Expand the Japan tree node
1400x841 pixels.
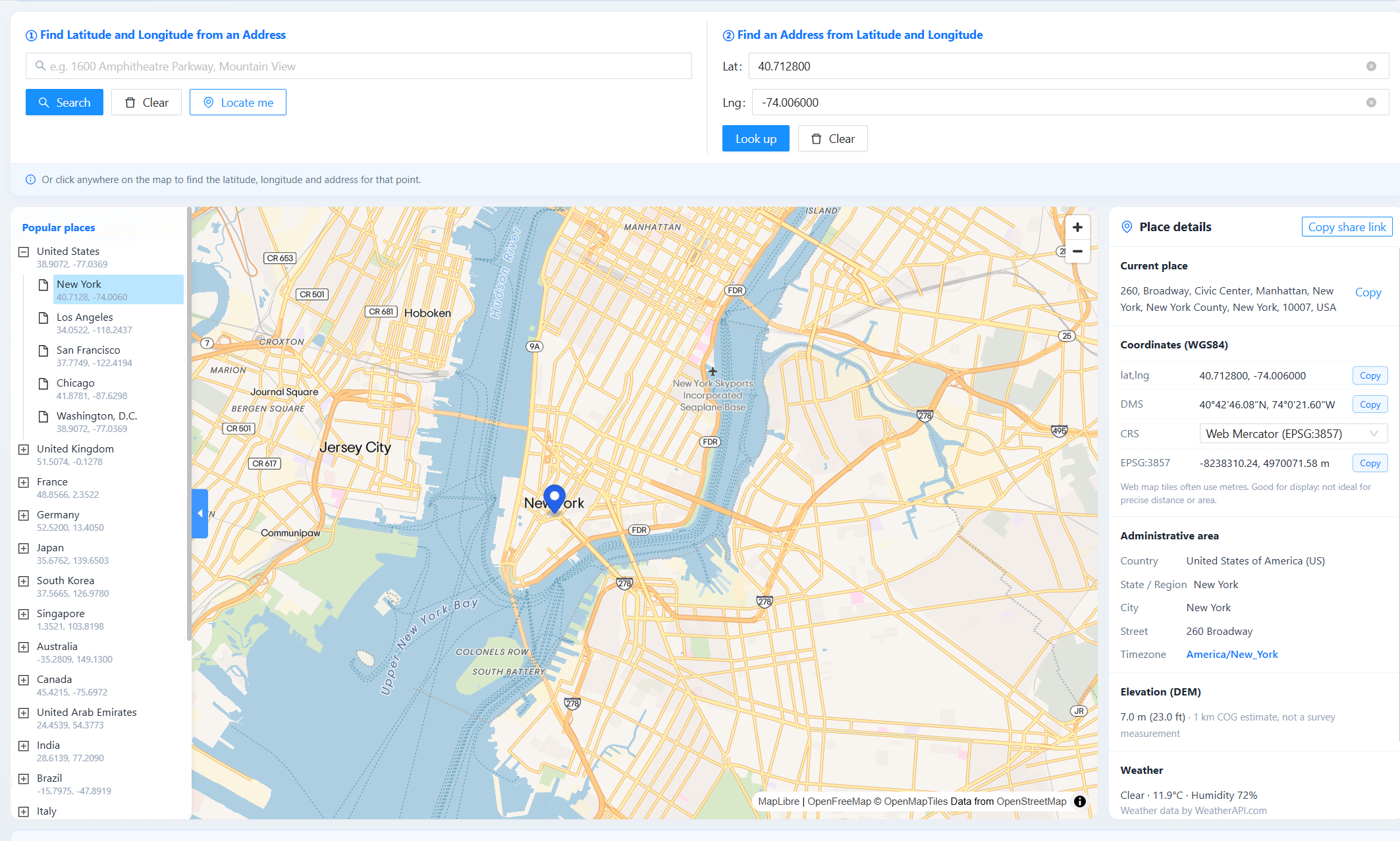point(24,548)
